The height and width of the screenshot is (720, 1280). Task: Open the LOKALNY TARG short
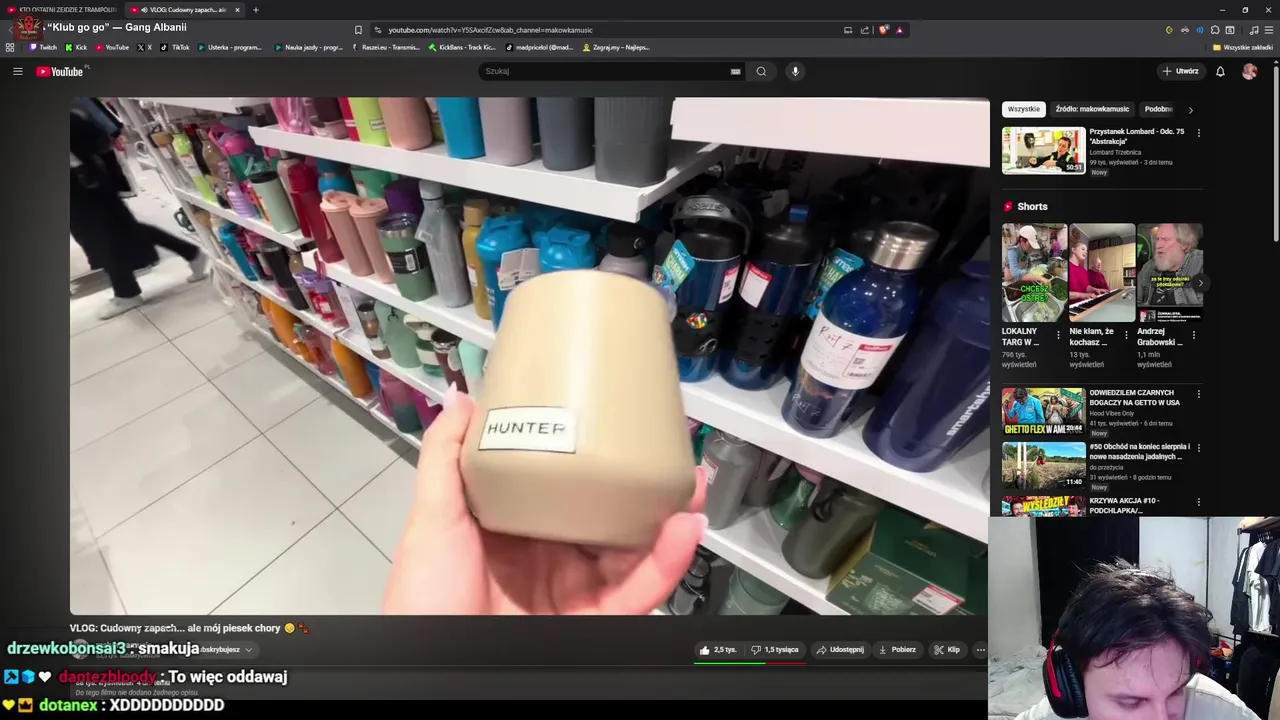point(1034,272)
